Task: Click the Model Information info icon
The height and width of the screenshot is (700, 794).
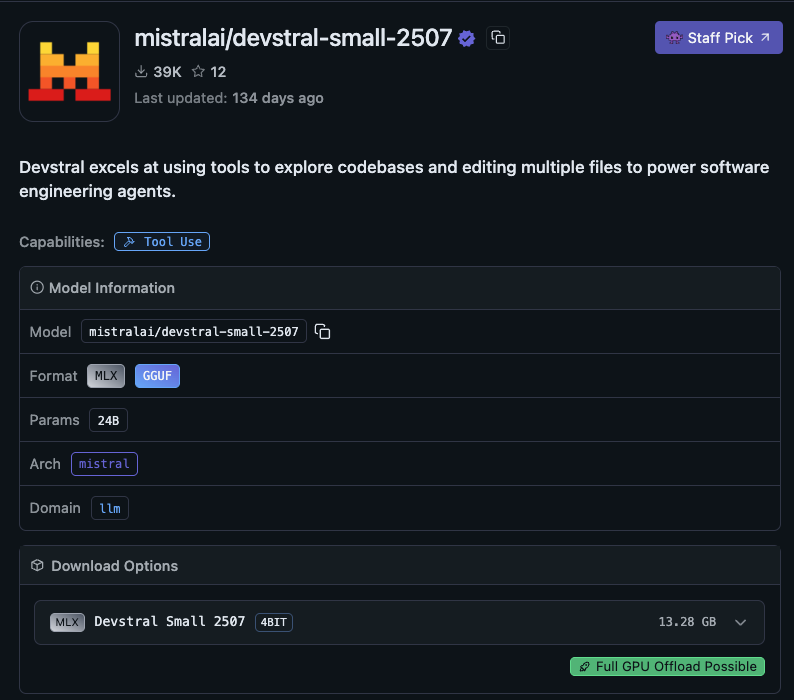Action: [37, 287]
